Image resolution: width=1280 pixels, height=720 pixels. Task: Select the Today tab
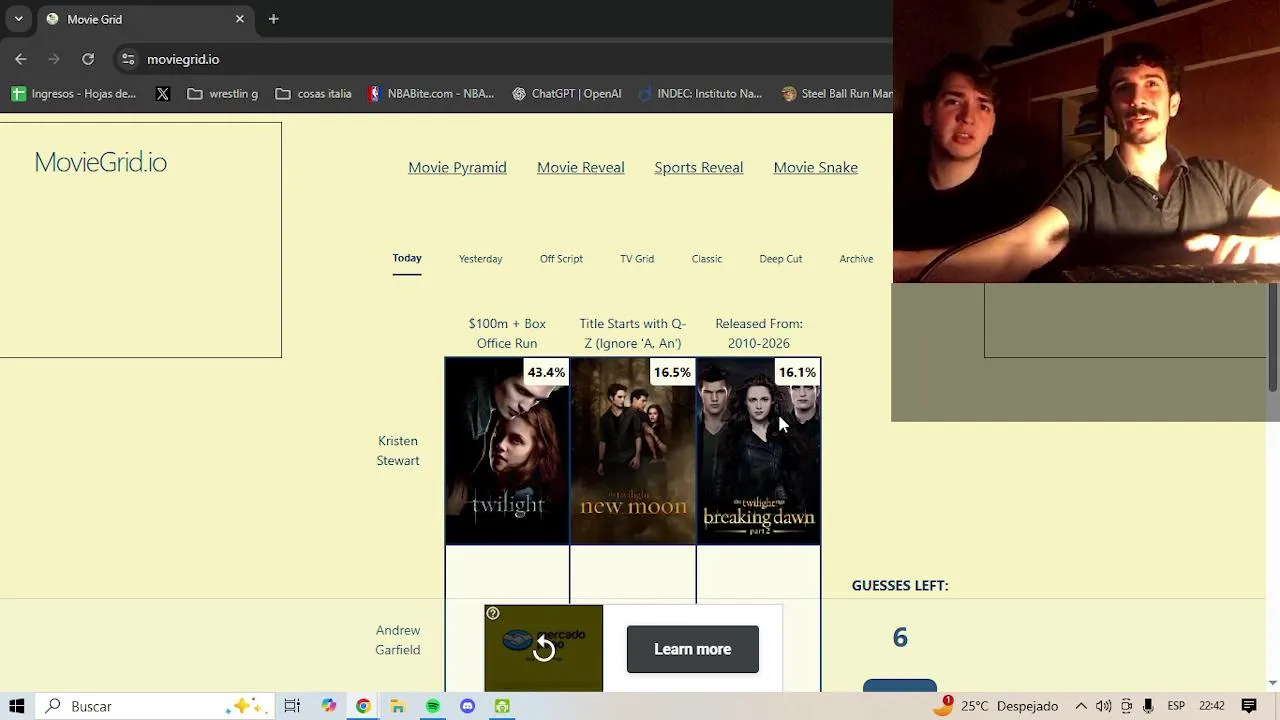pos(407,258)
